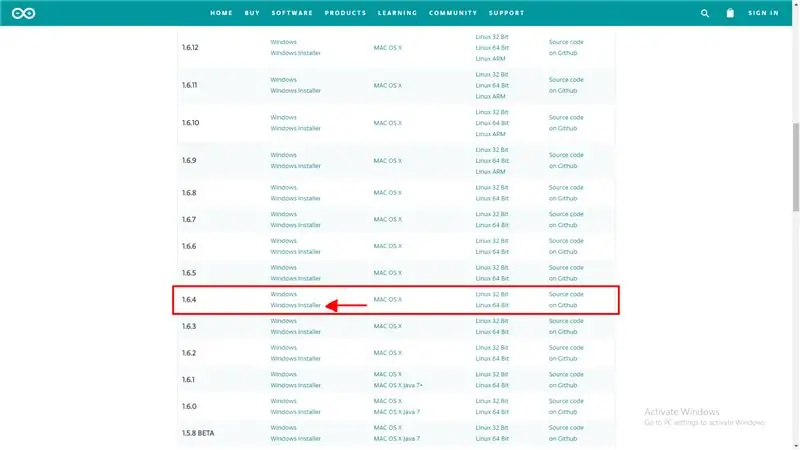This screenshot has width=800, height=450.
Task: Download MAC OS X Java 7 for 1.6.0
Action: [x=396, y=412]
